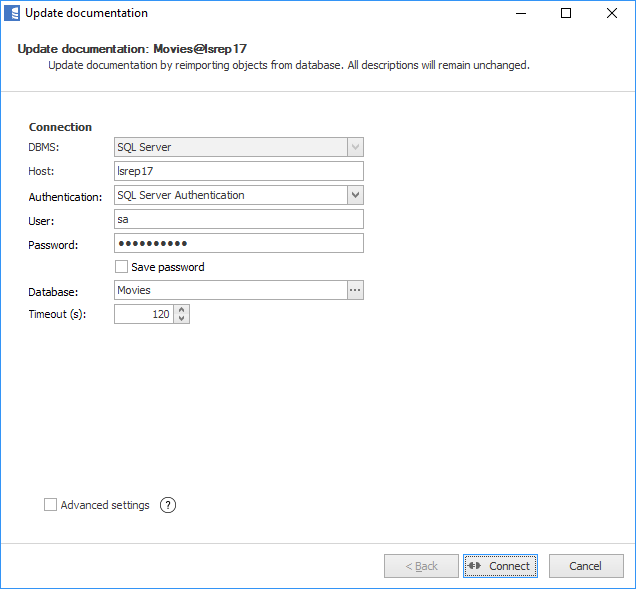
Task: Expand the Authentication dropdown list
Action: tap(355, 195)
